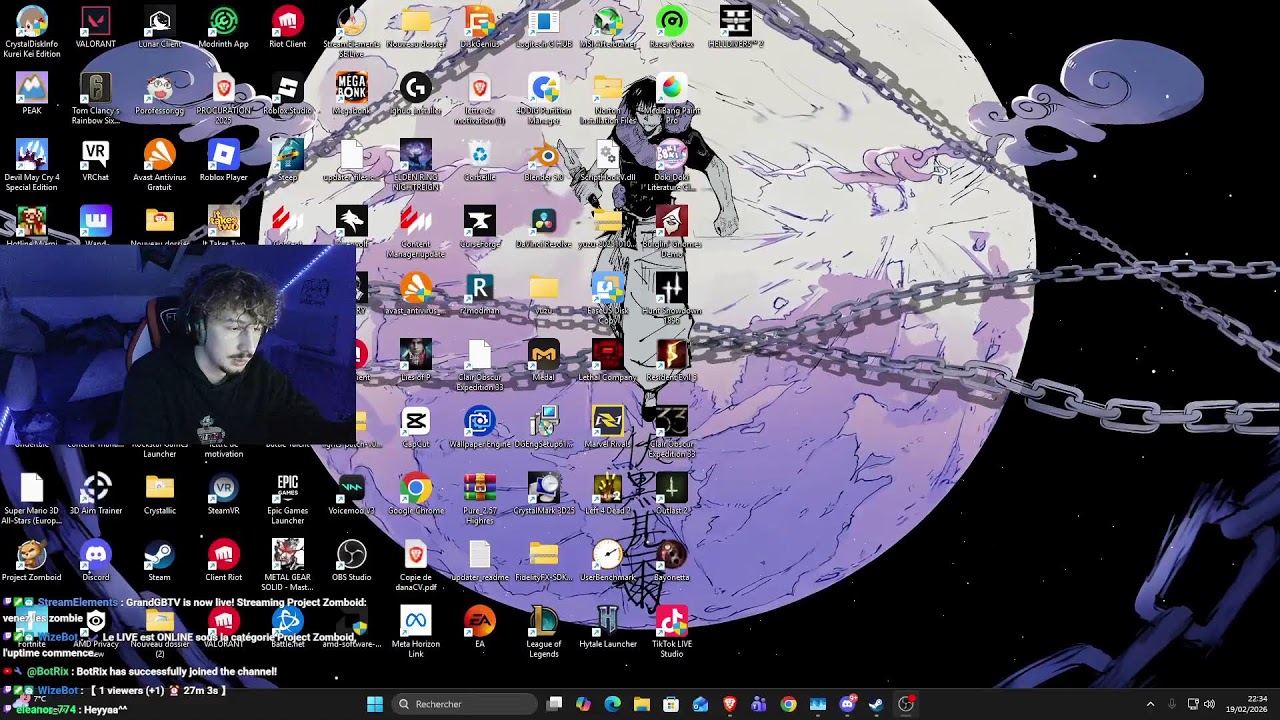This screenshot has width=1280, height=720.
Task: Select the Roblox Player shortcut
Action: [224, 161]
